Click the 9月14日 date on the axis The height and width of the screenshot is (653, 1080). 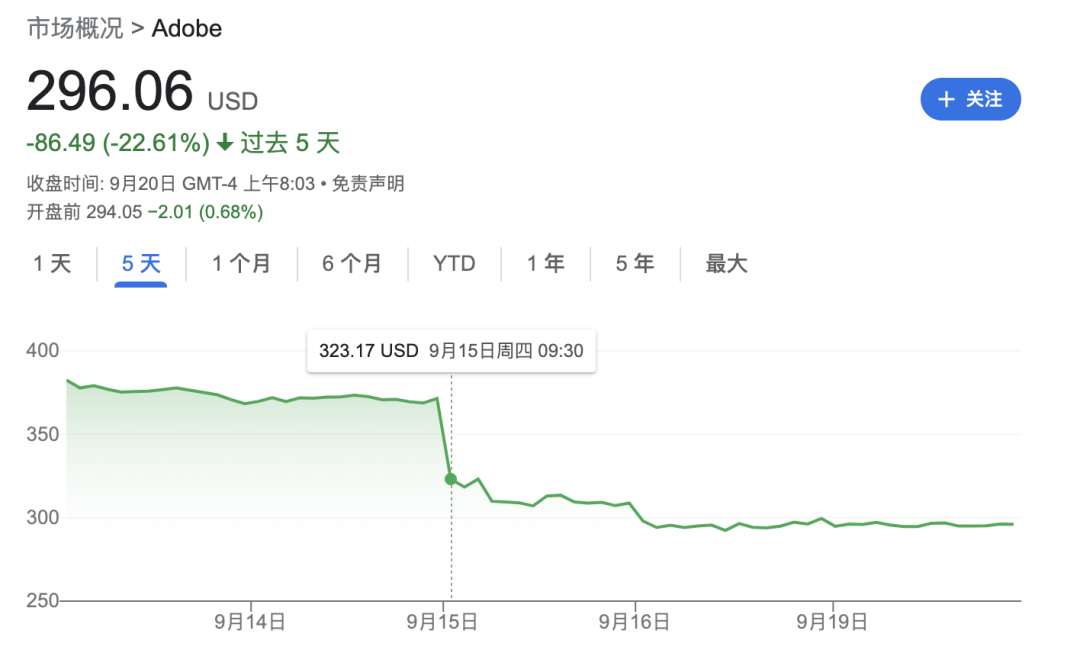point(249,622)
